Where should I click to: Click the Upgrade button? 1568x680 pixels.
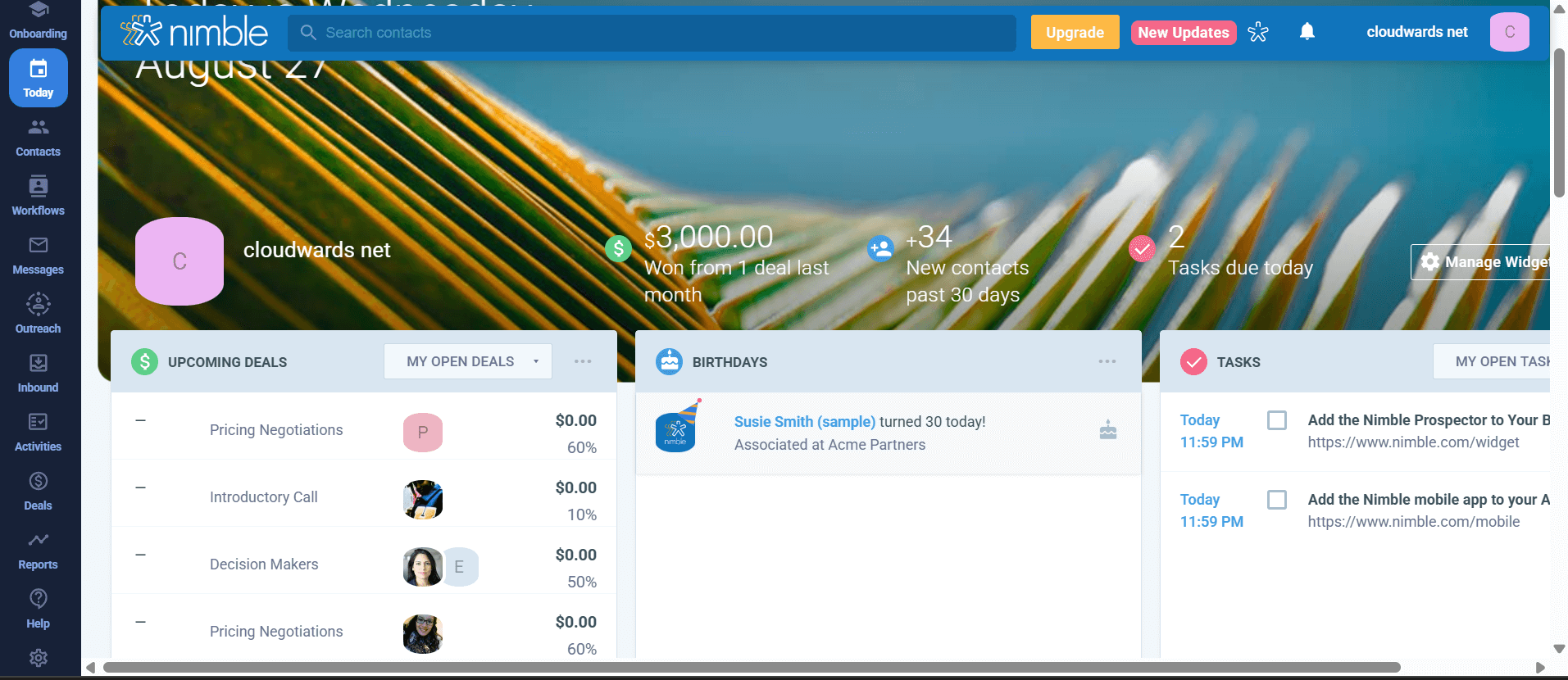click(x=1074, y=33)
